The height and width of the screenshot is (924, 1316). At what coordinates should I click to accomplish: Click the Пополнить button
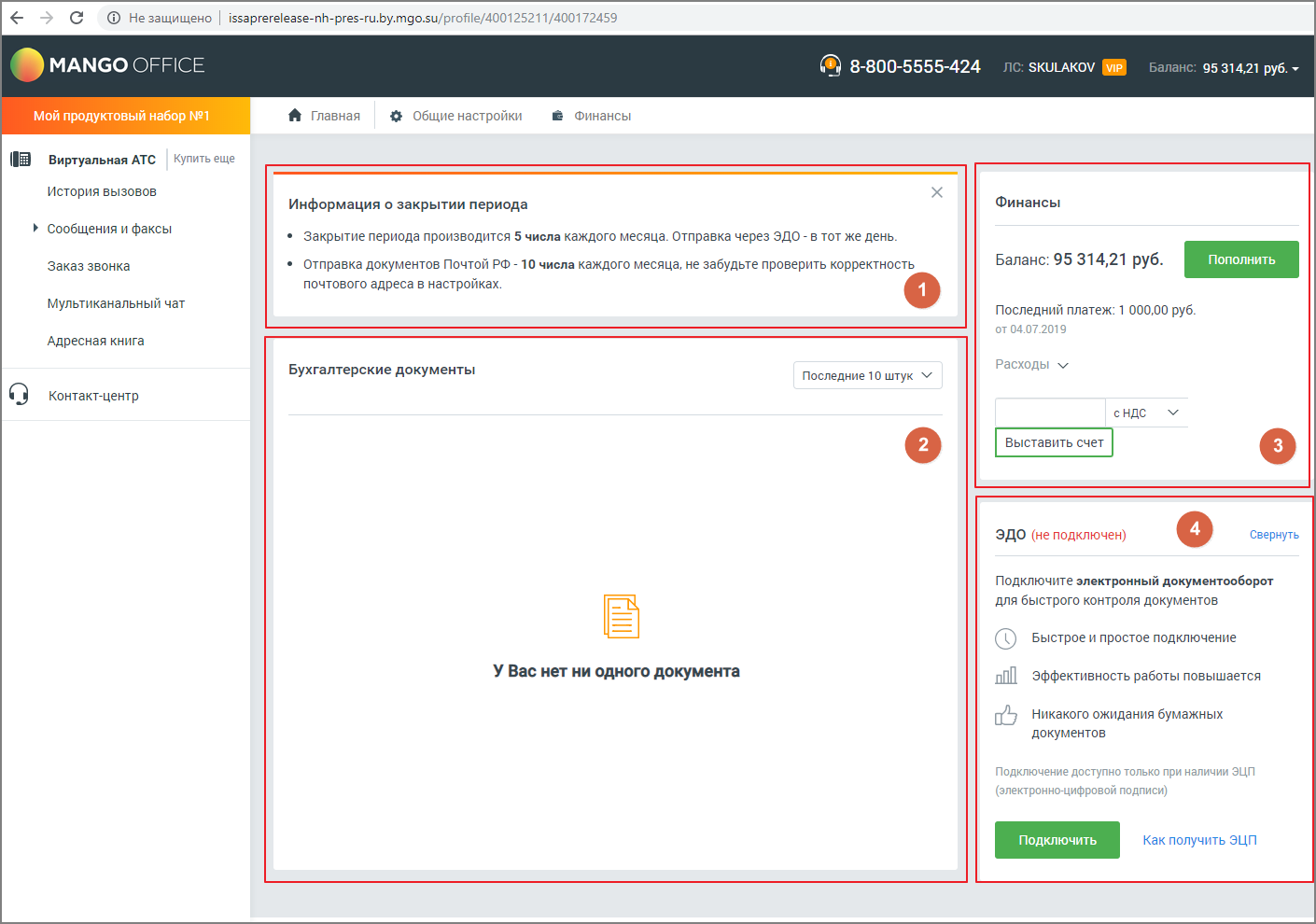pyautogui.click(x=1241, y=259)
